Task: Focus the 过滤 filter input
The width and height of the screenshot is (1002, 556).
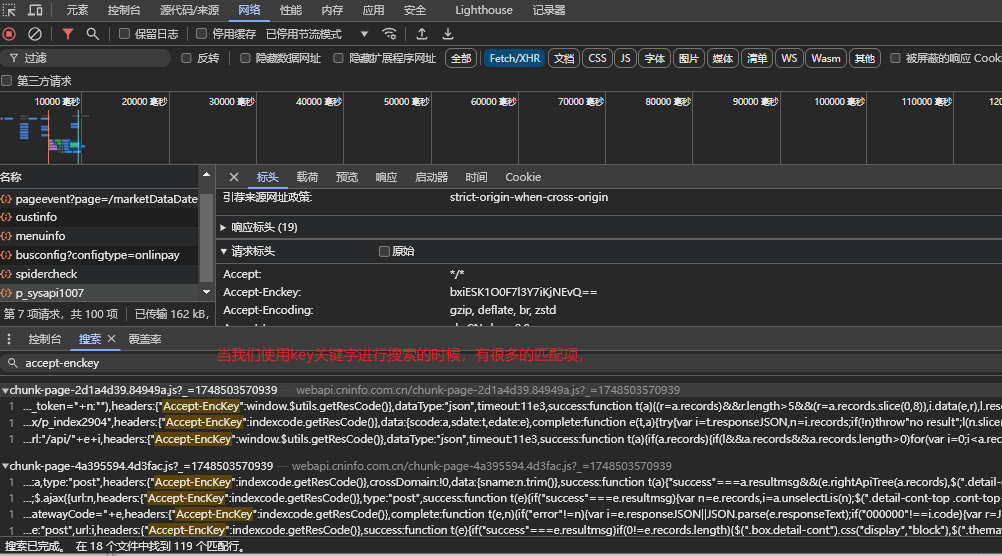Action: tap(86, 58)
